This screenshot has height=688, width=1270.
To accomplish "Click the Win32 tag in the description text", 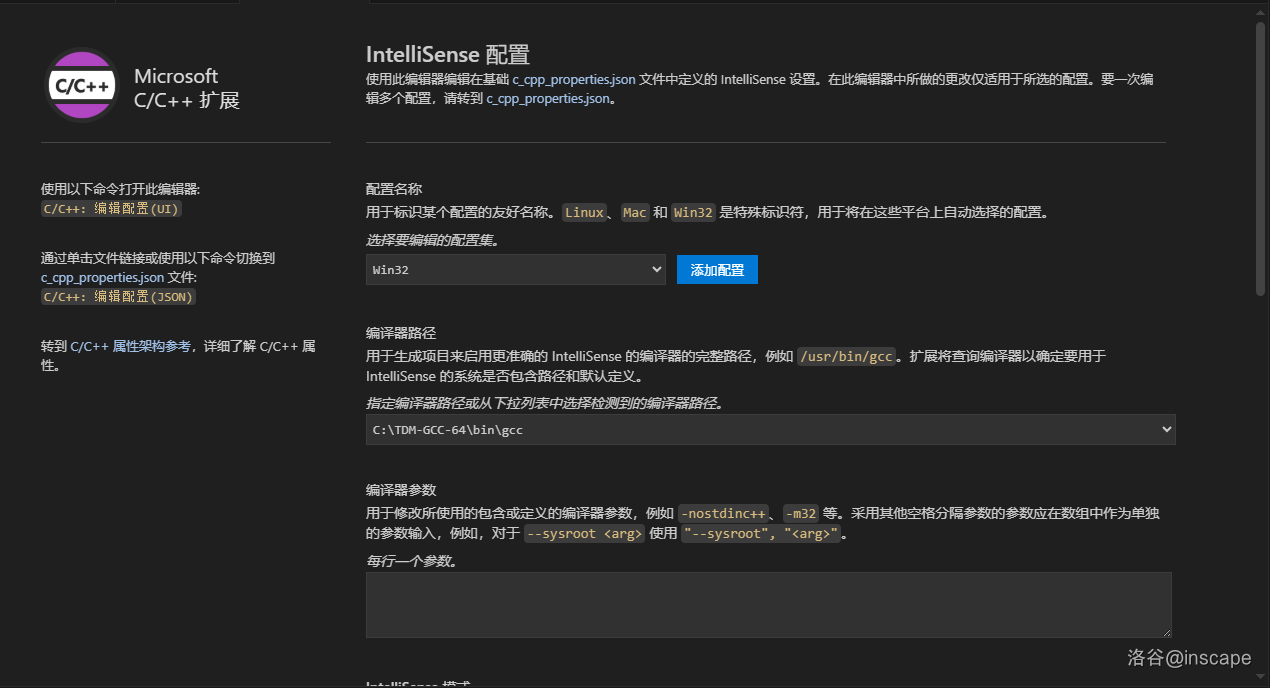I will (693, 212).
